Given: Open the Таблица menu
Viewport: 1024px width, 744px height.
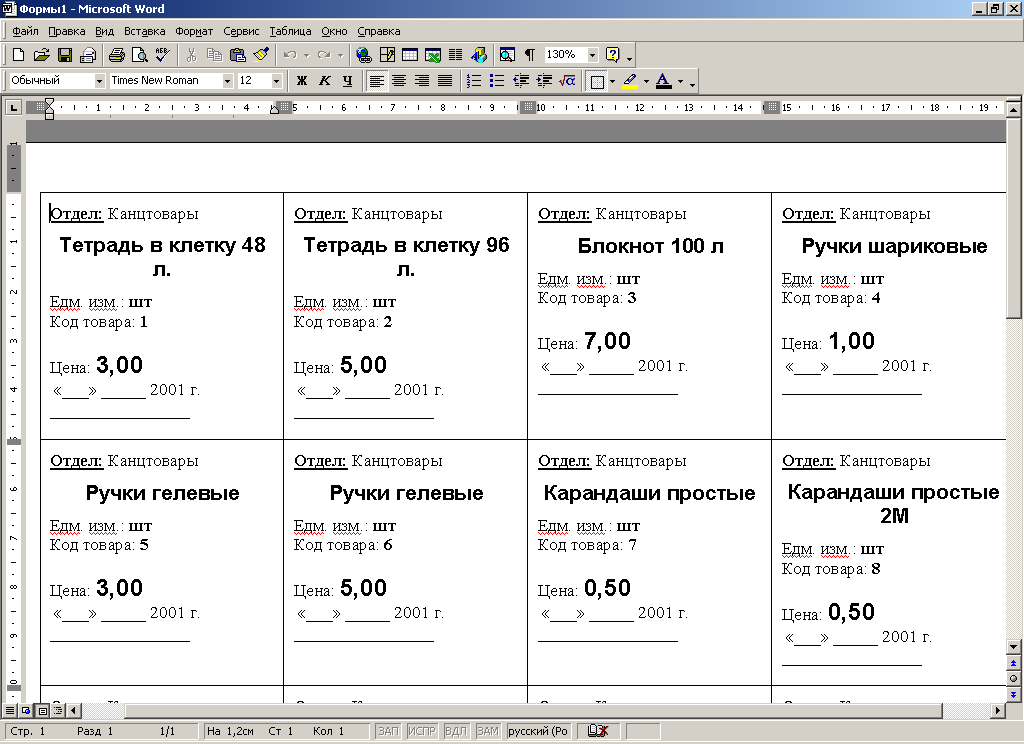Looking at the screenshot, I should point(290,31).
